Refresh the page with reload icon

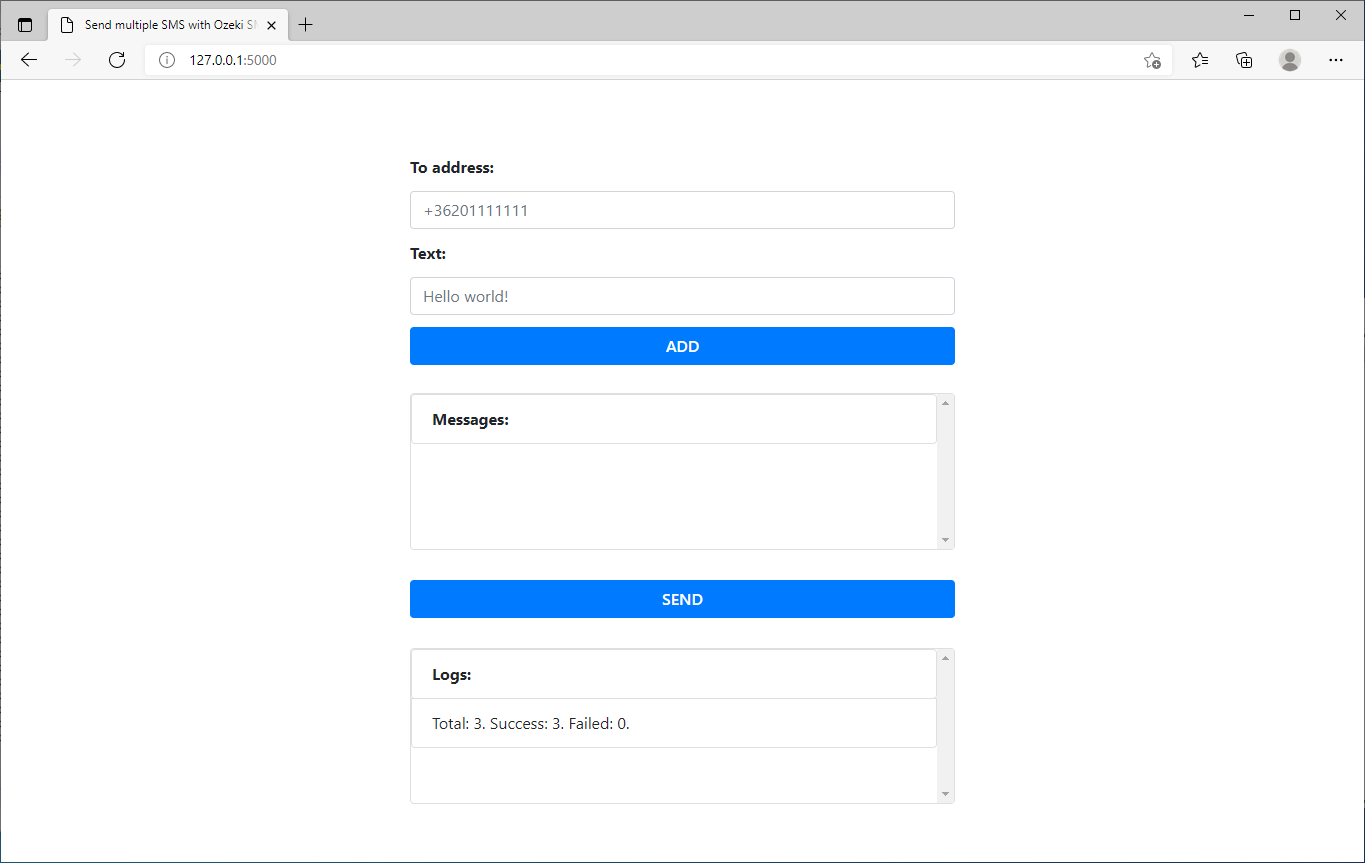(117, 60)
